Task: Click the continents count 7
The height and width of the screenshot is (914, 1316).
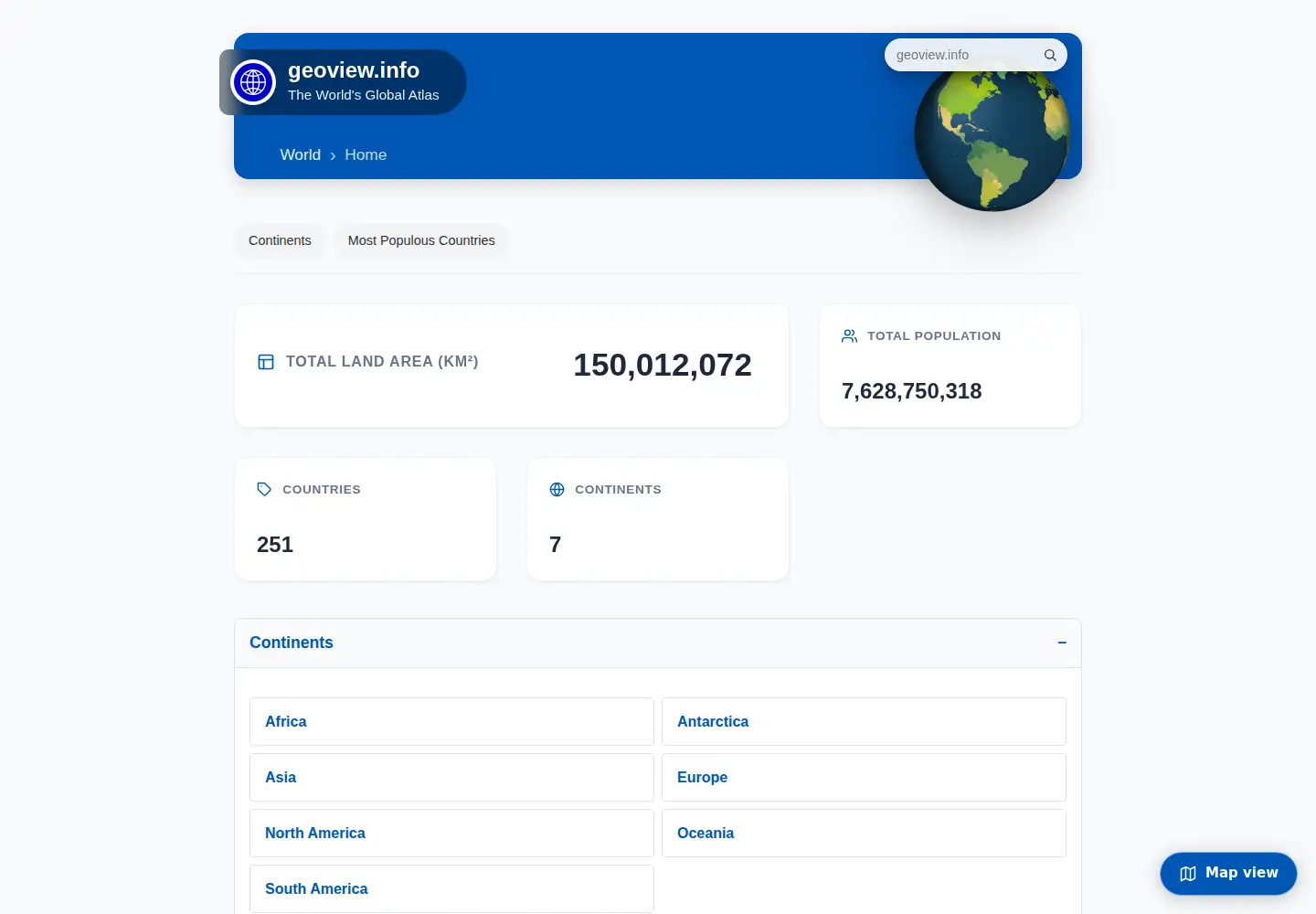Action: [x=555, y=545]
